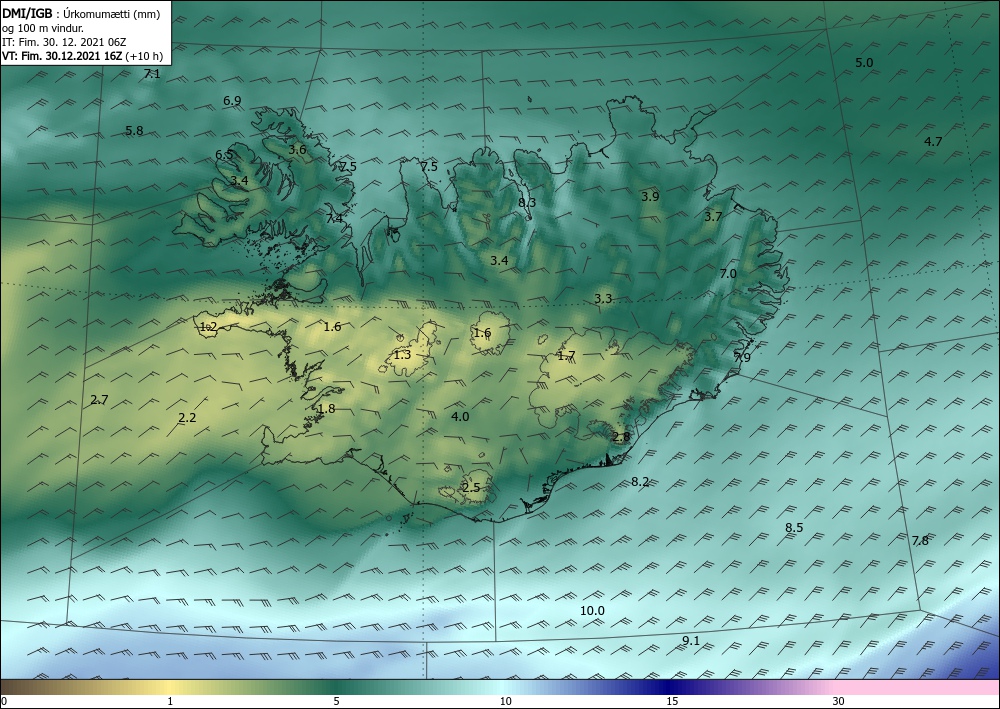Click the map value 2.7
Viewport: 1000px width, 709px height.
(x=99, y=400)
